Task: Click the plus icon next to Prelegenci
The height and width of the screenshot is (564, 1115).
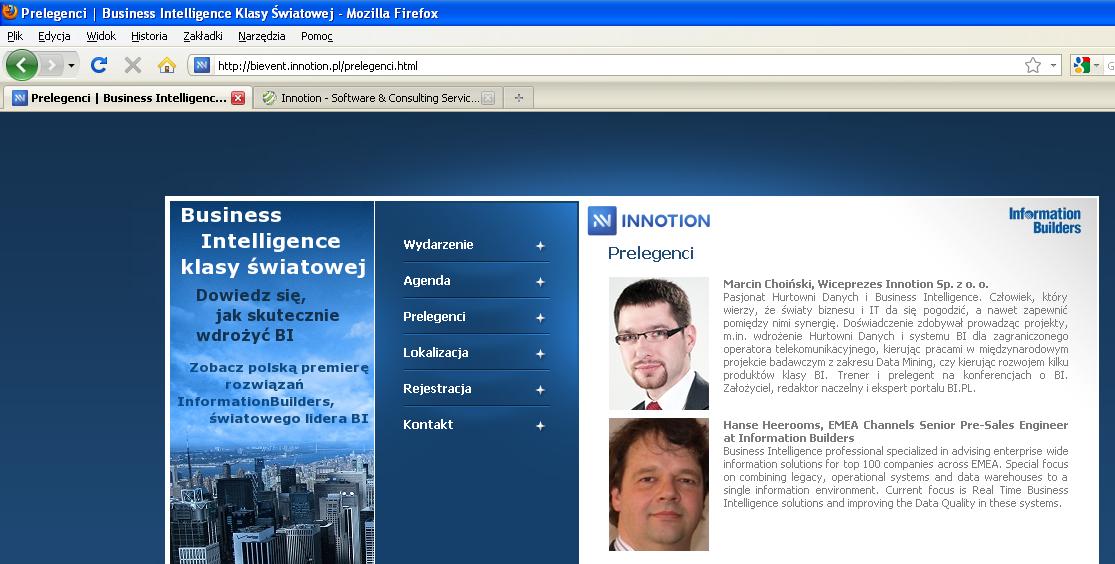Action: (x=540, y=318)
